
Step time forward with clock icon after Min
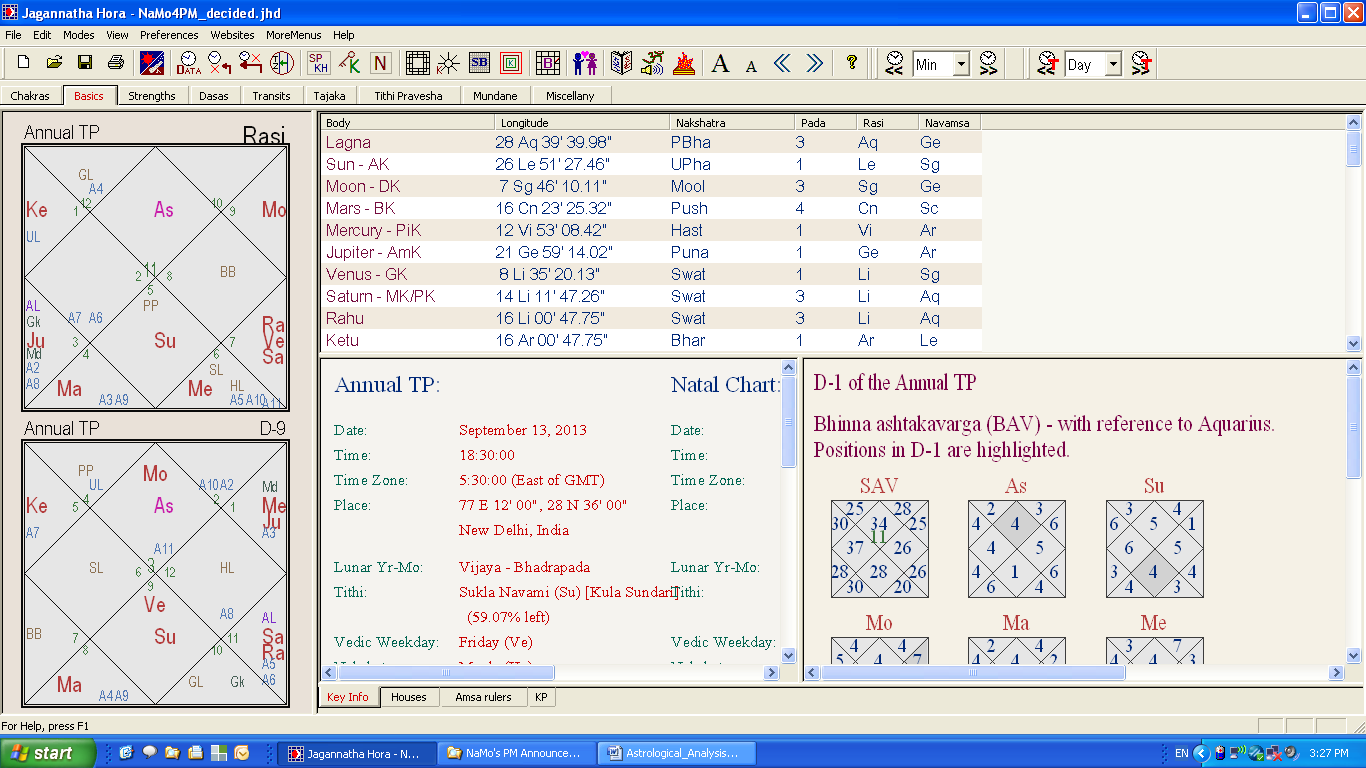[988, 63]
